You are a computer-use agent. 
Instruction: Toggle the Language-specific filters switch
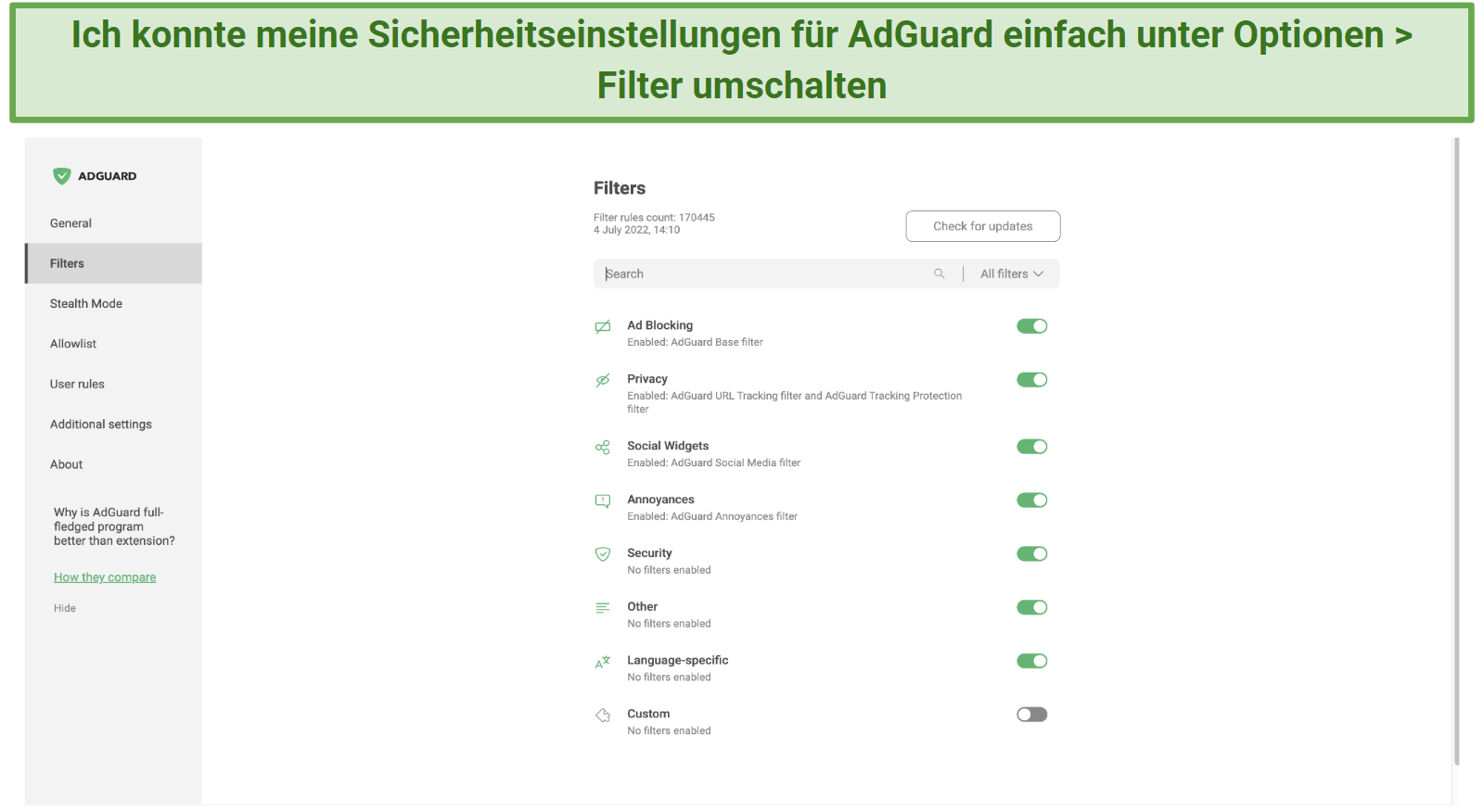click(x=1031, y=661)
